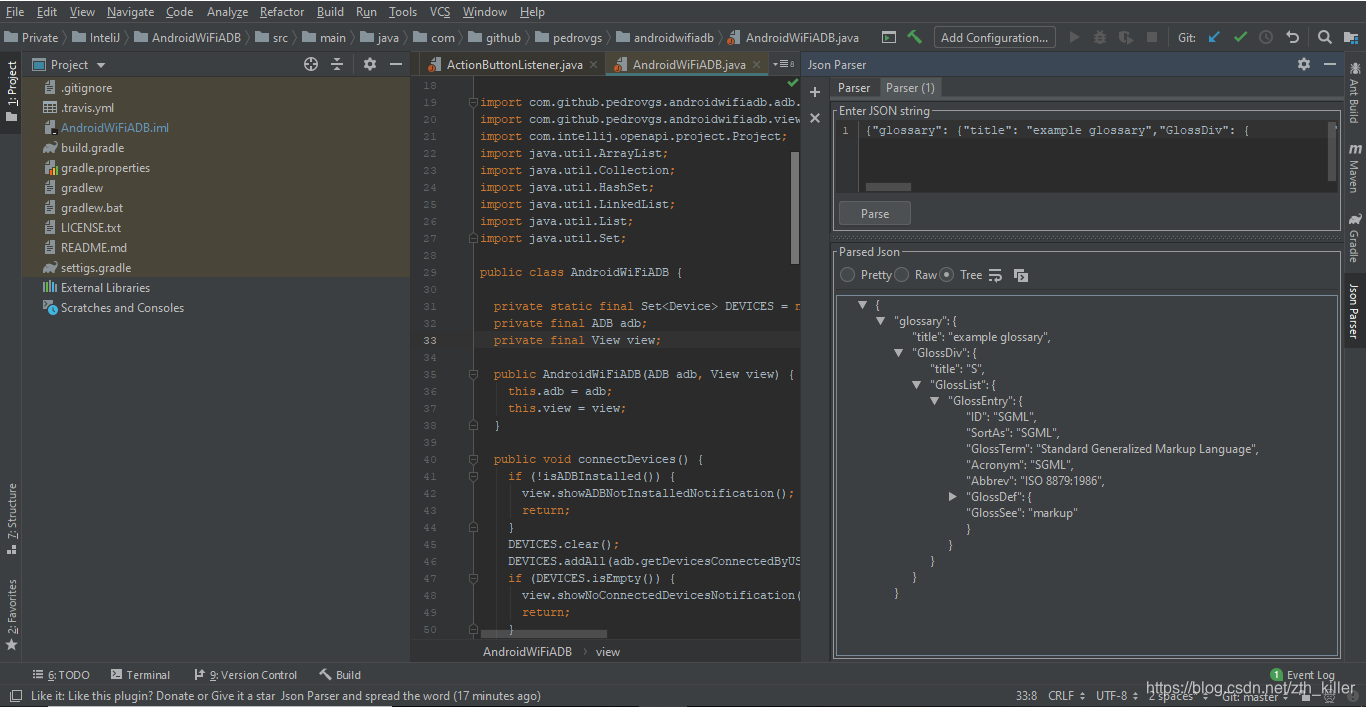This screenshot has width=1366, height=707.
Task: Click the Add Configuration... button
Action: tap(995, 37)
